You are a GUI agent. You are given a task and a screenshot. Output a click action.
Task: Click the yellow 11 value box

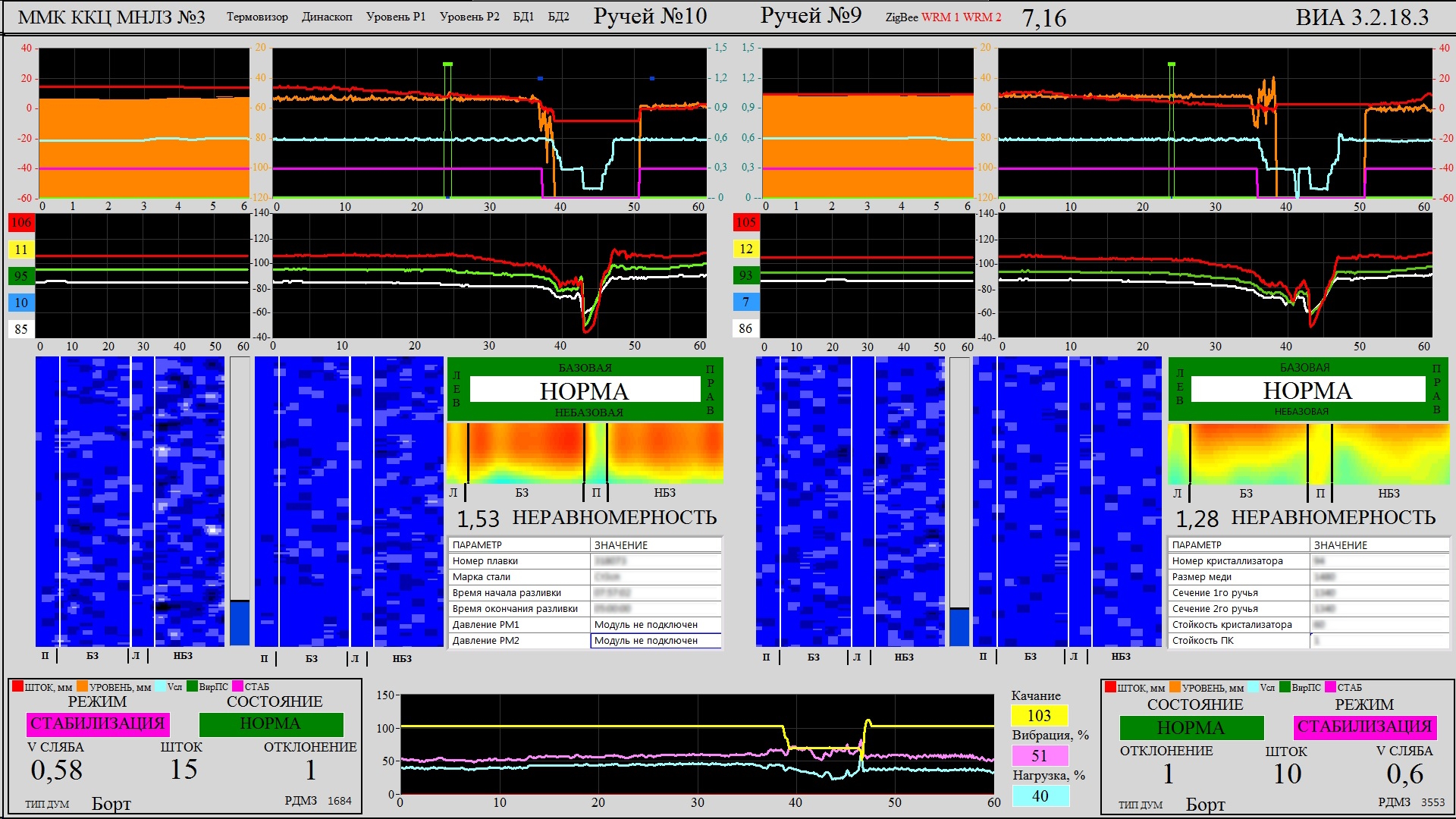(21, 249)
